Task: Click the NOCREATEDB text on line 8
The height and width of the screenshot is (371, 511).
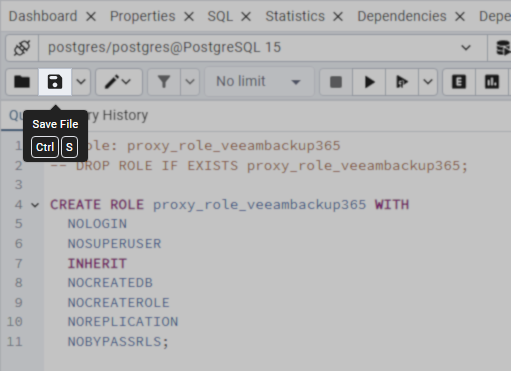Action: (110, 283)
